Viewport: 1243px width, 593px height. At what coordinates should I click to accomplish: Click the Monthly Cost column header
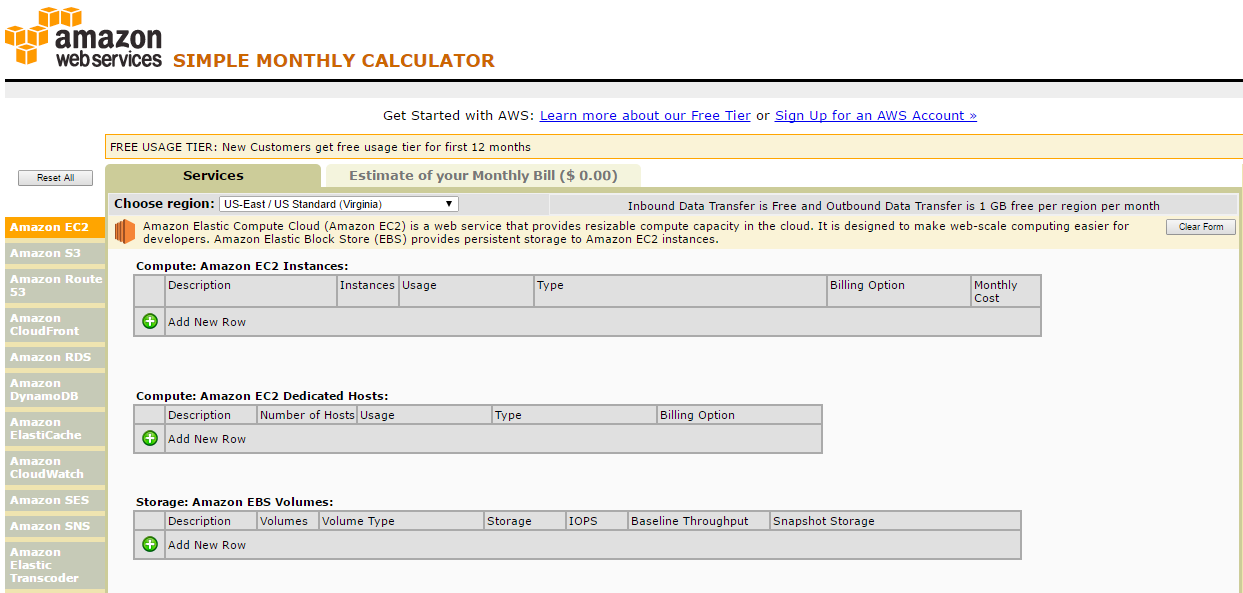coord(1006,291)
